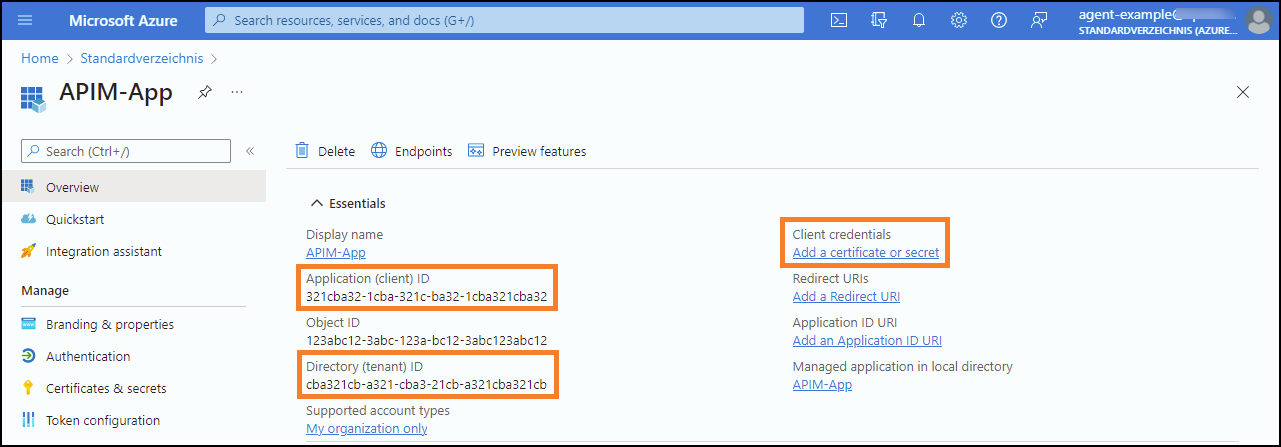Focus the sidebar Search (Ctrl+/) field

[126, 151]
